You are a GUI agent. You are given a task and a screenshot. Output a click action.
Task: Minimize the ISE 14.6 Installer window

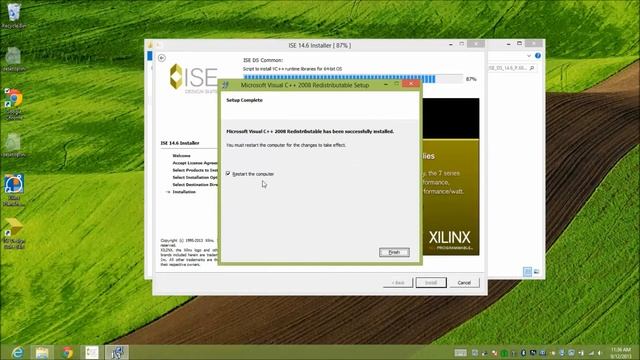(451, 44)
